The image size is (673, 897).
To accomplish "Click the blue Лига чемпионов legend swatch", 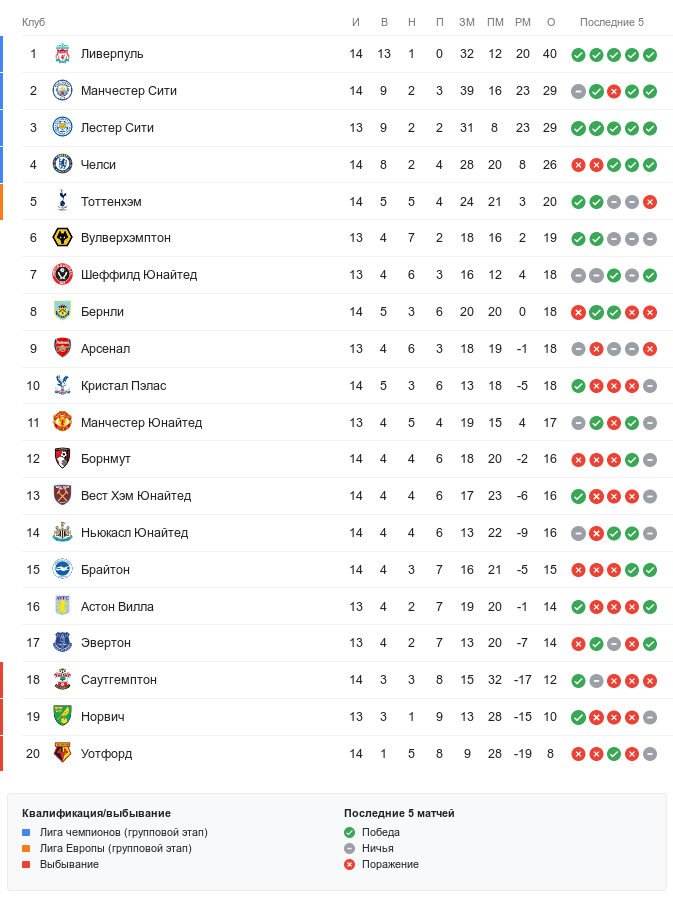I will click(x=27, y=832).
